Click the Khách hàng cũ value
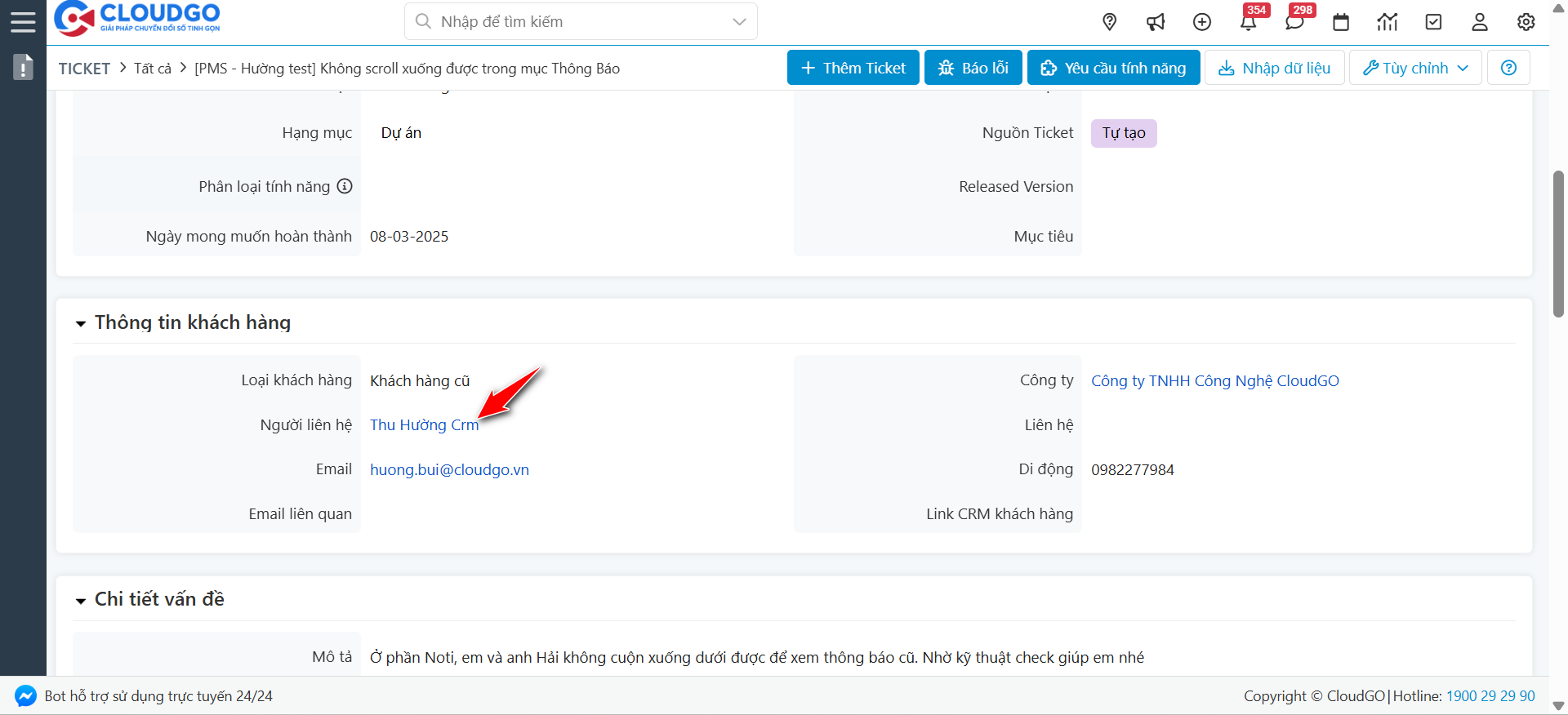Screen dimensions: 1568x715 (420, 381)
